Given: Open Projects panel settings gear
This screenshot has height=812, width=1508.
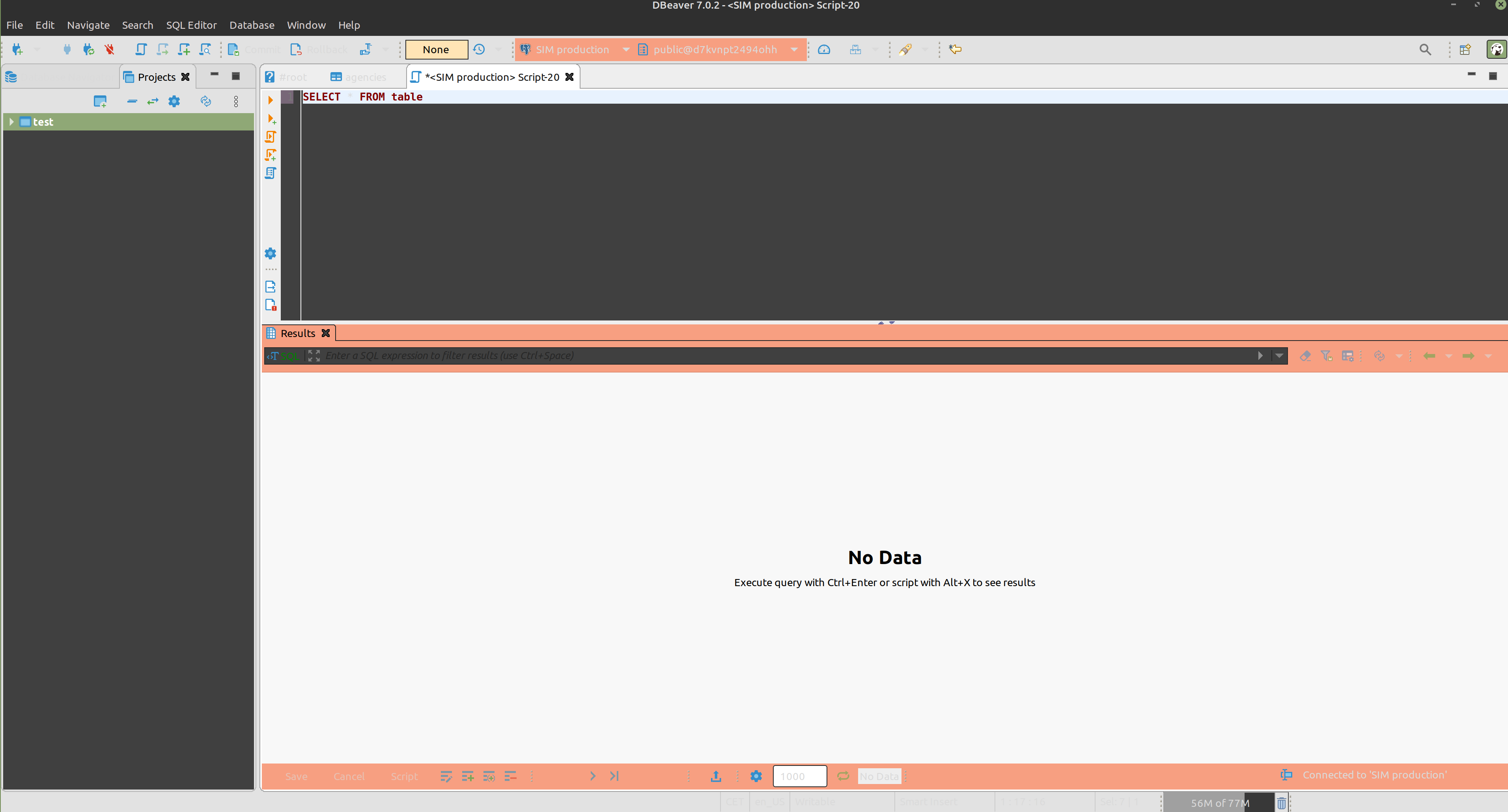Looking at the screenshot, I should (x=174, y=102).
